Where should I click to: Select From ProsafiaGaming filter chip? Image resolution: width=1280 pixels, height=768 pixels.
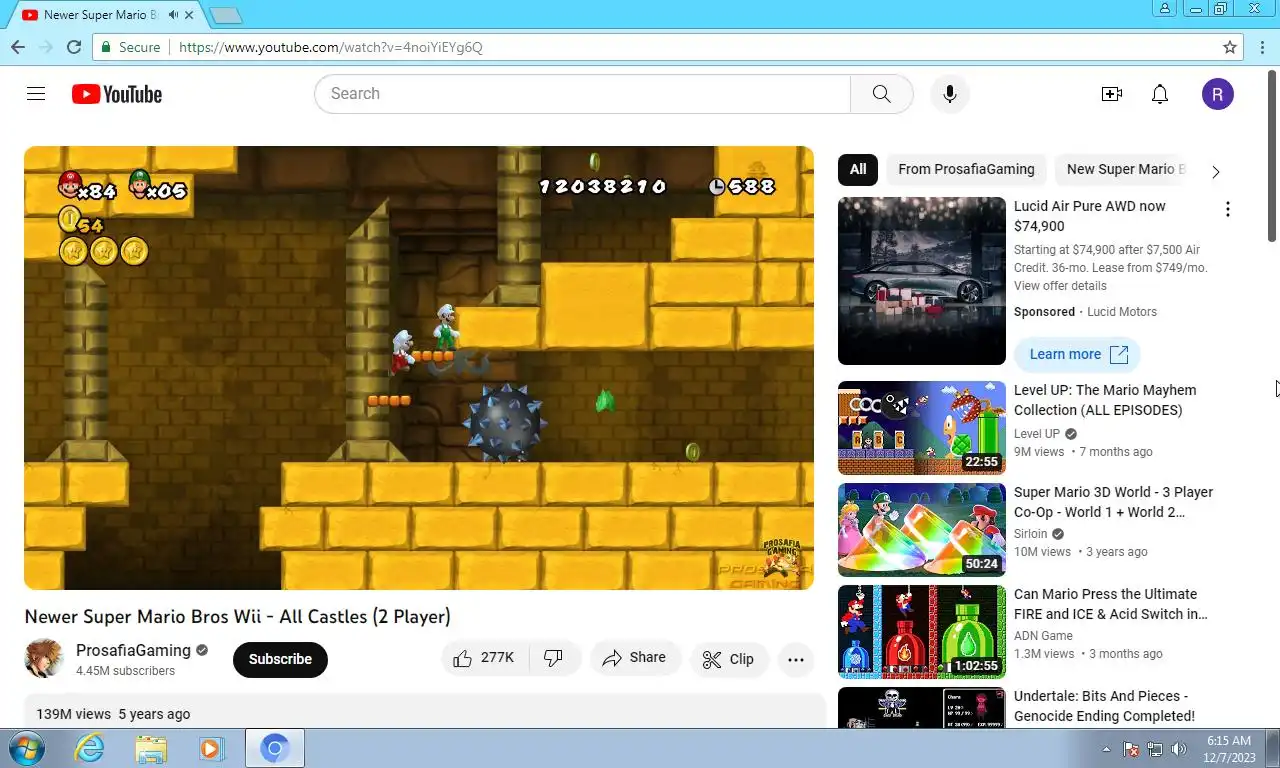(966, 169)
